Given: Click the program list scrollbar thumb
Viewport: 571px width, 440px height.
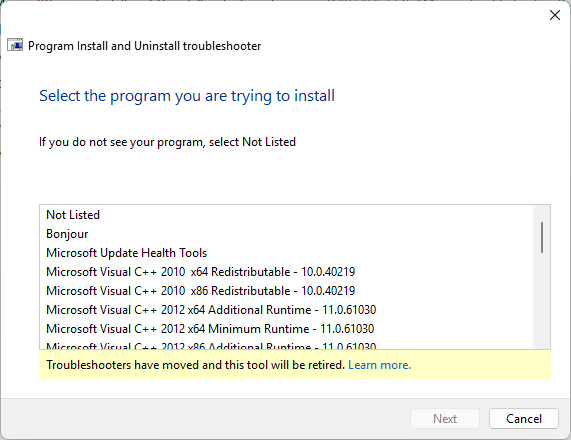Looking at the screenshot, I should pyautogui.click(x=542, y=237).
